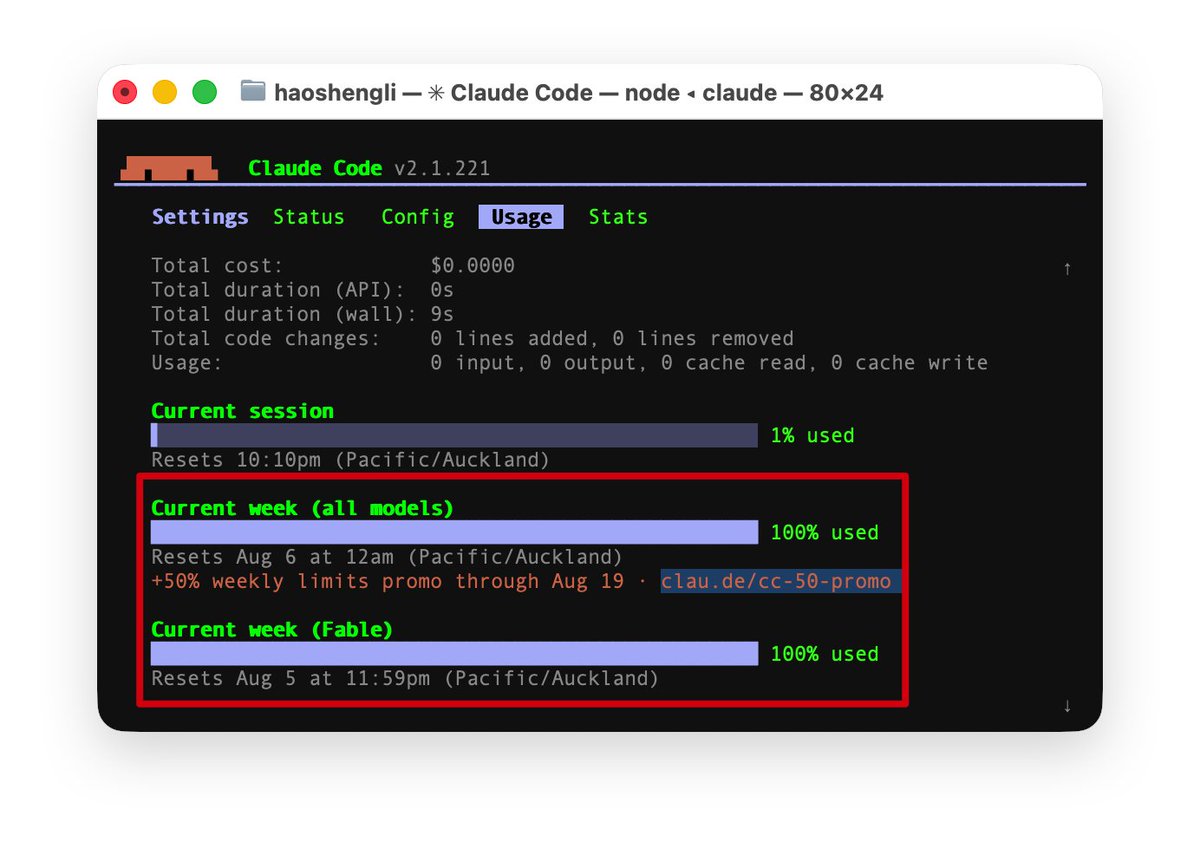This screenshot has width=1200, height=862.
Task: Click the Total duration (API) row
Action: 302,290
